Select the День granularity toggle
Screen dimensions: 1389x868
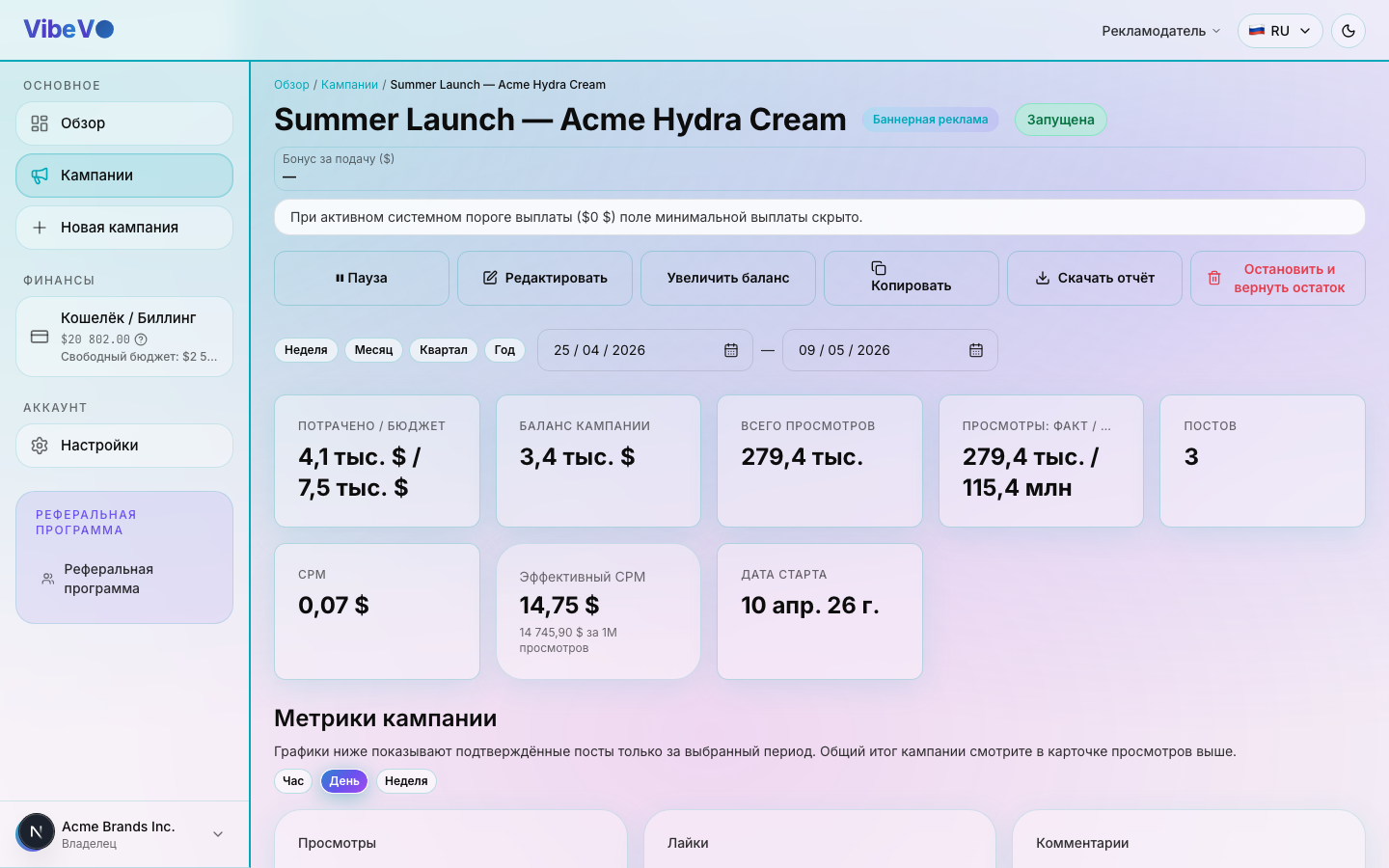tap(344, 781)
